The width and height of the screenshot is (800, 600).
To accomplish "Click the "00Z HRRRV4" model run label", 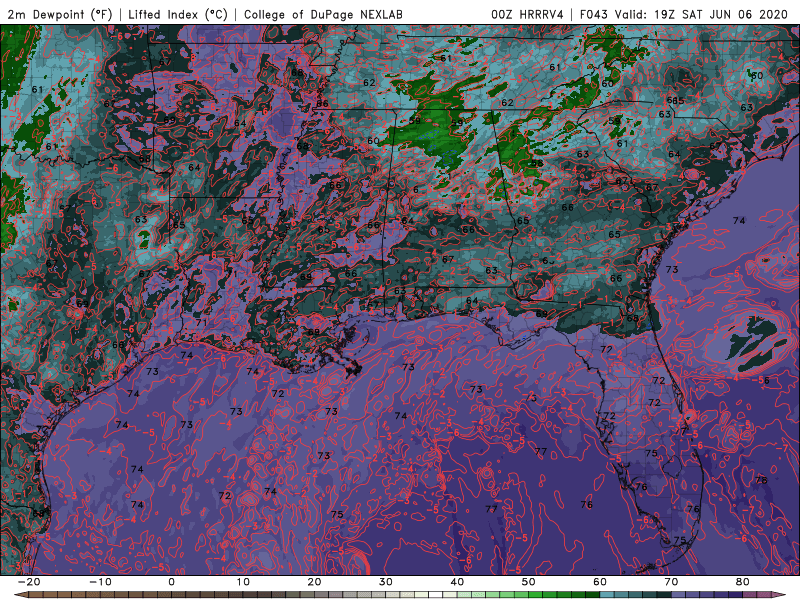I will pos(527,14).
